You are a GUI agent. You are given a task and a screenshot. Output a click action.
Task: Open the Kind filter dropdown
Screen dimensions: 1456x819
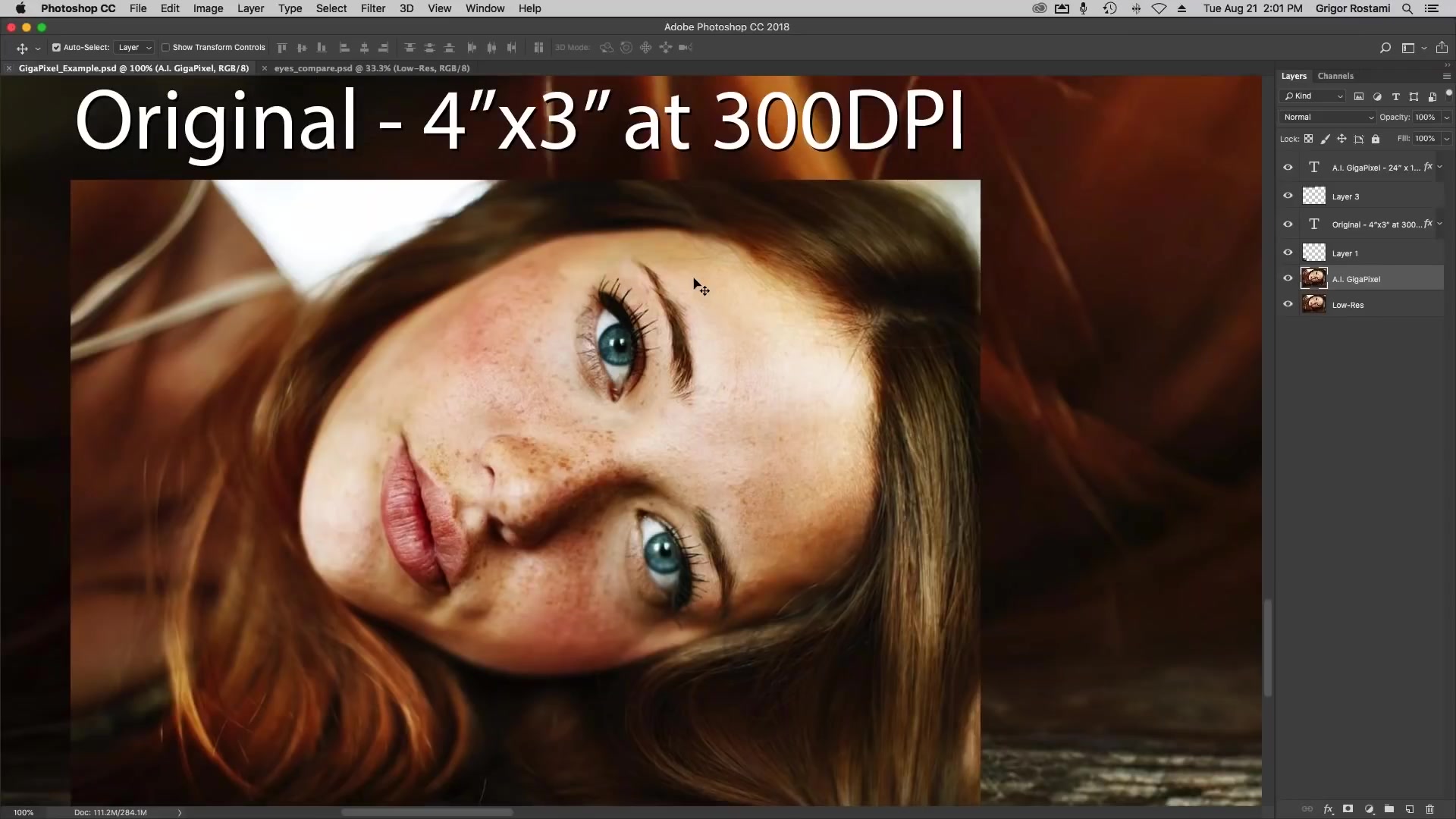point(1313,96)
